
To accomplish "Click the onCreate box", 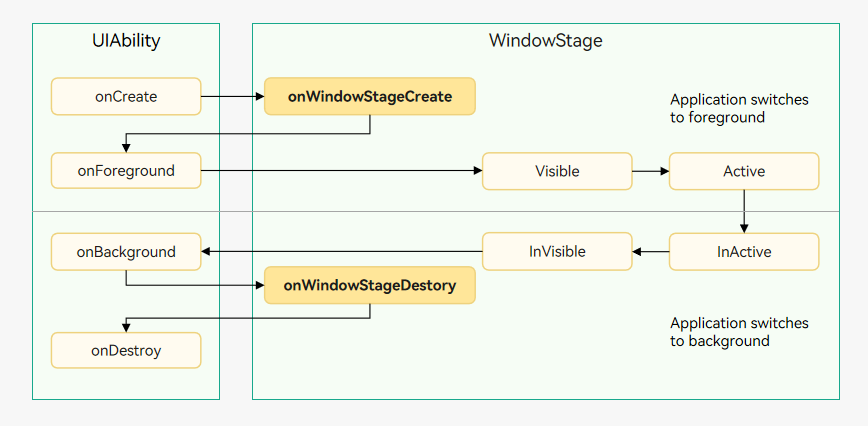I will click(x=126, y=97).
